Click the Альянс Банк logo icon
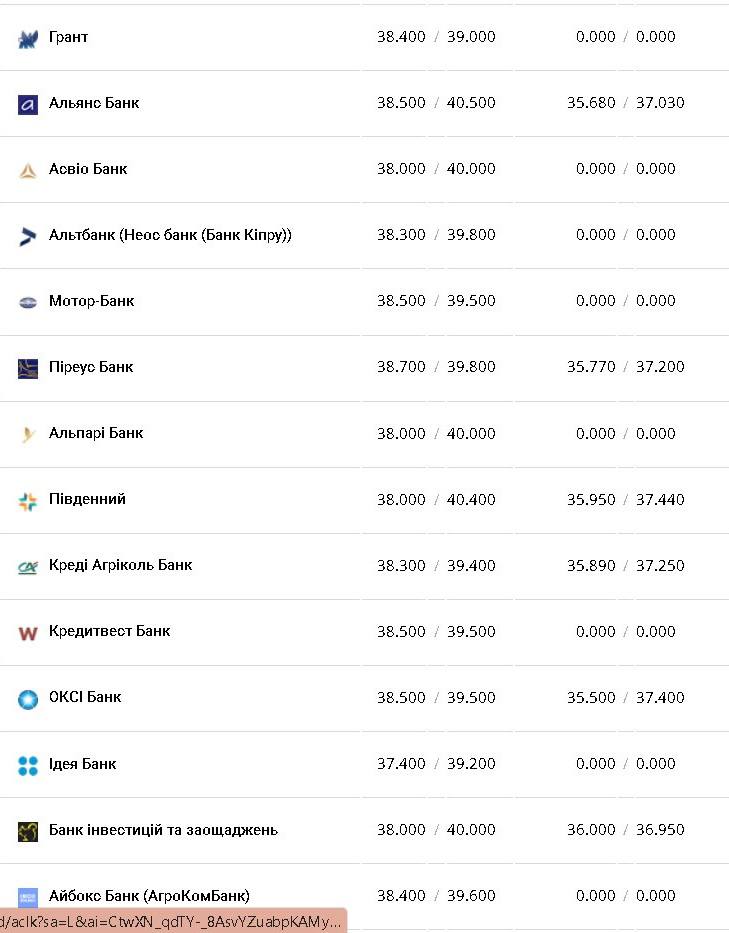This screenshot has width=729, height=933. click(27, 104)
